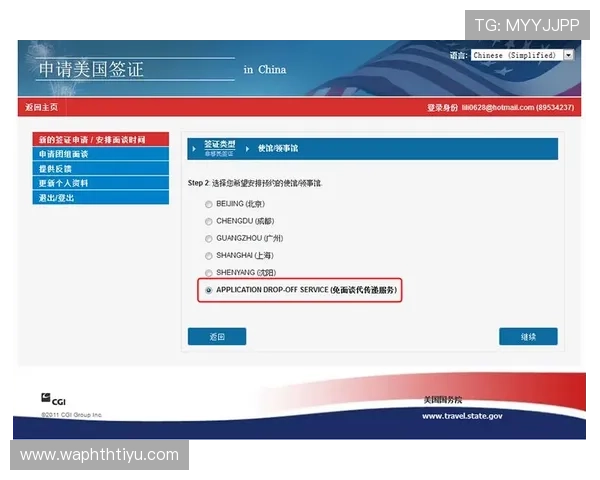This screenshot has width=600, height=480.
Task: Select the SHENYANG (沈阳) radio button
Action: pos(209,273)
